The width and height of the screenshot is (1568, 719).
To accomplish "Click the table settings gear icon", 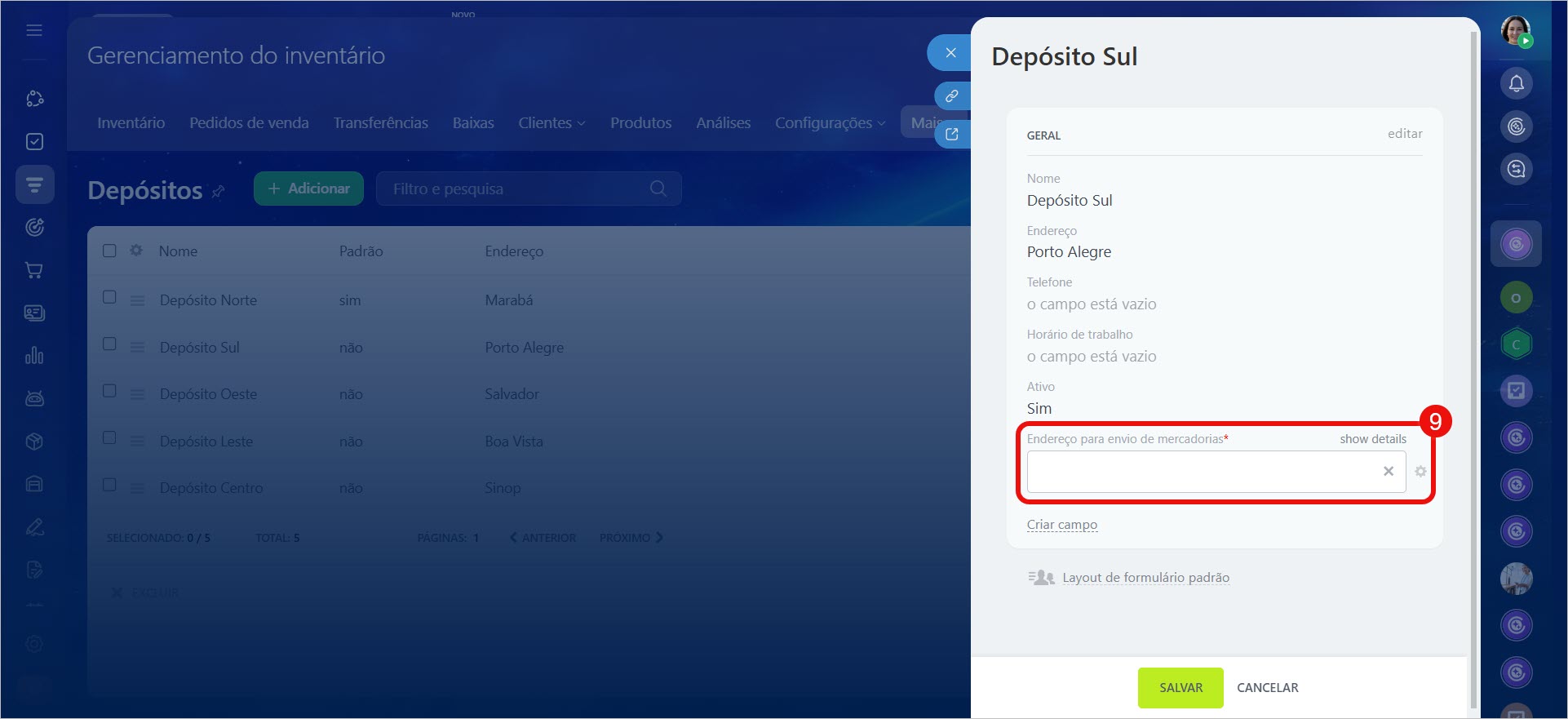I will 136,251.
